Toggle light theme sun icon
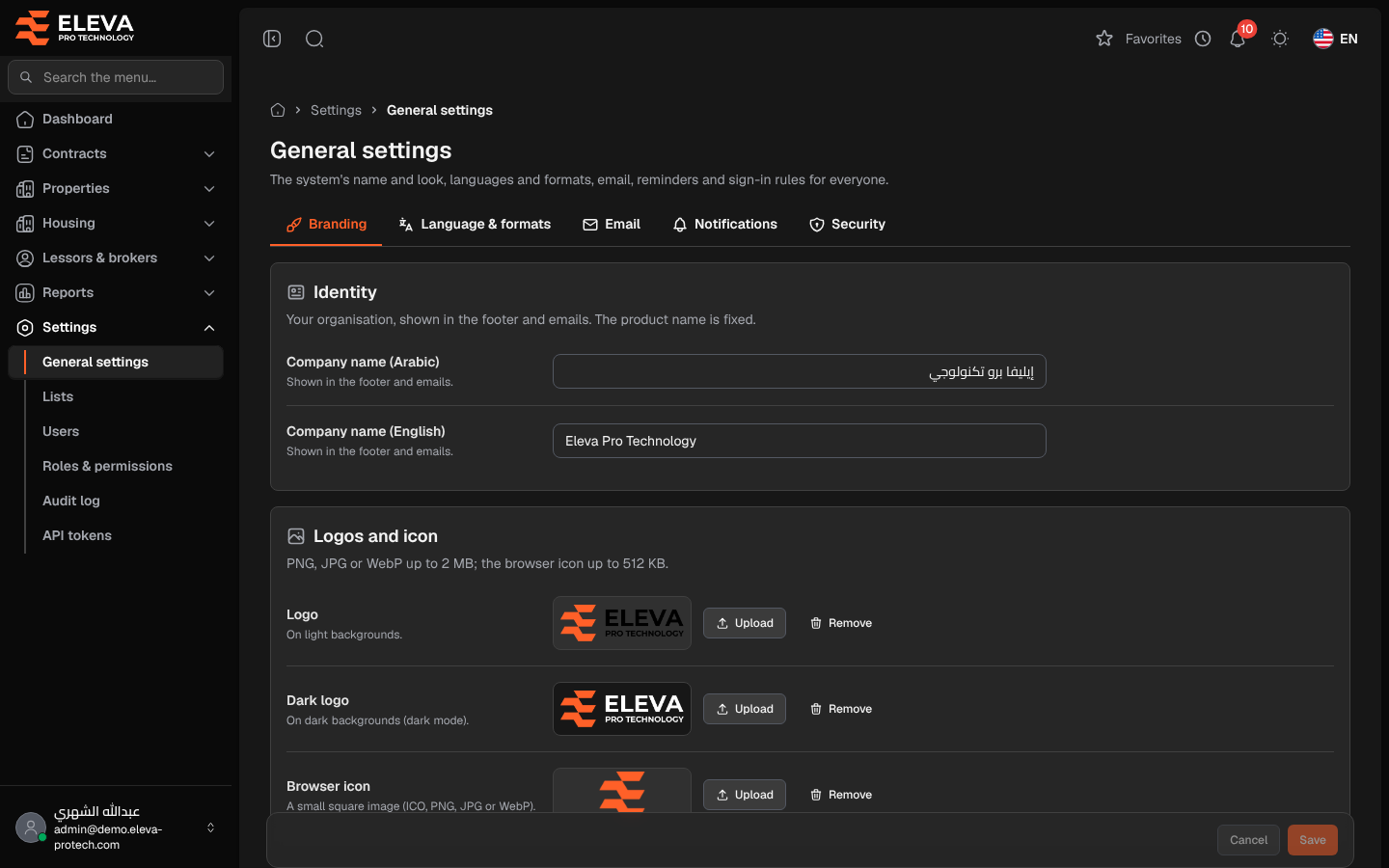 point(1280,39)
